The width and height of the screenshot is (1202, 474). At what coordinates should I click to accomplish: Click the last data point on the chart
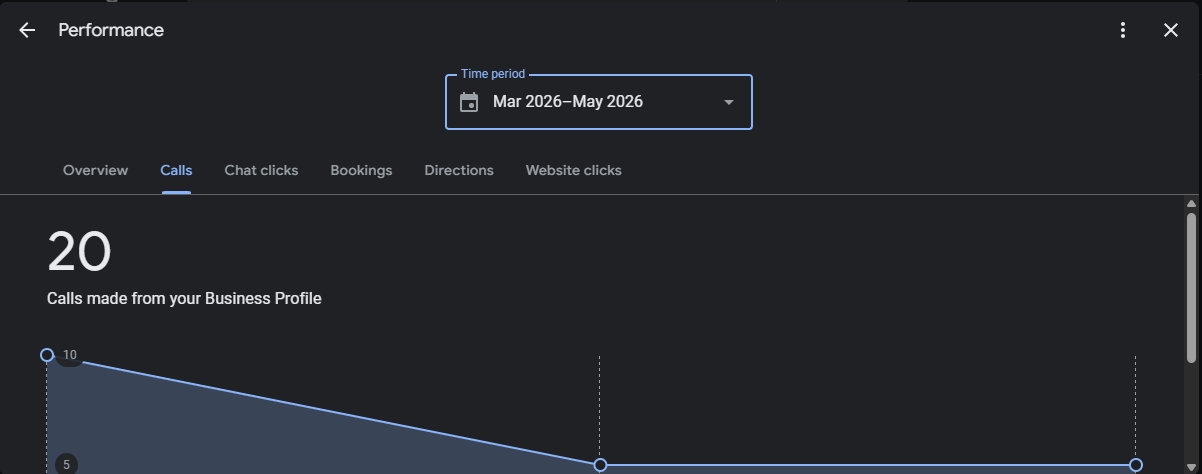[x=1136, y=465]
